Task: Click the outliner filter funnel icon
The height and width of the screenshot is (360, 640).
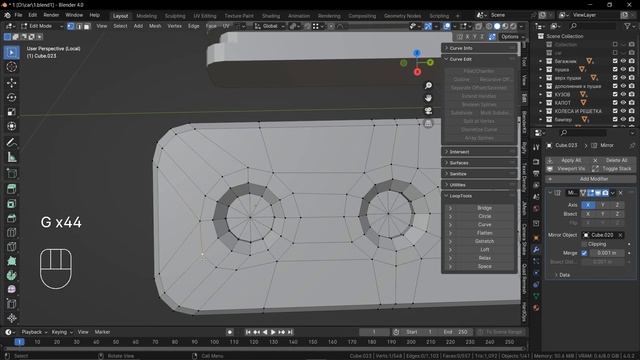Action: (627, 26)
